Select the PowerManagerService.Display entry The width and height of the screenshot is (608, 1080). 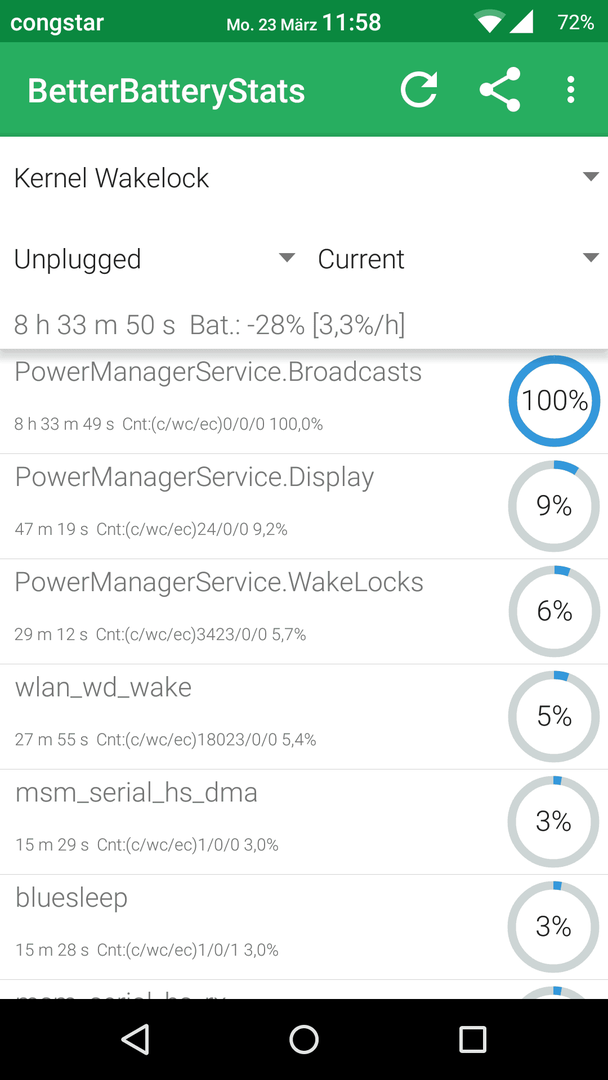[304, 506]
